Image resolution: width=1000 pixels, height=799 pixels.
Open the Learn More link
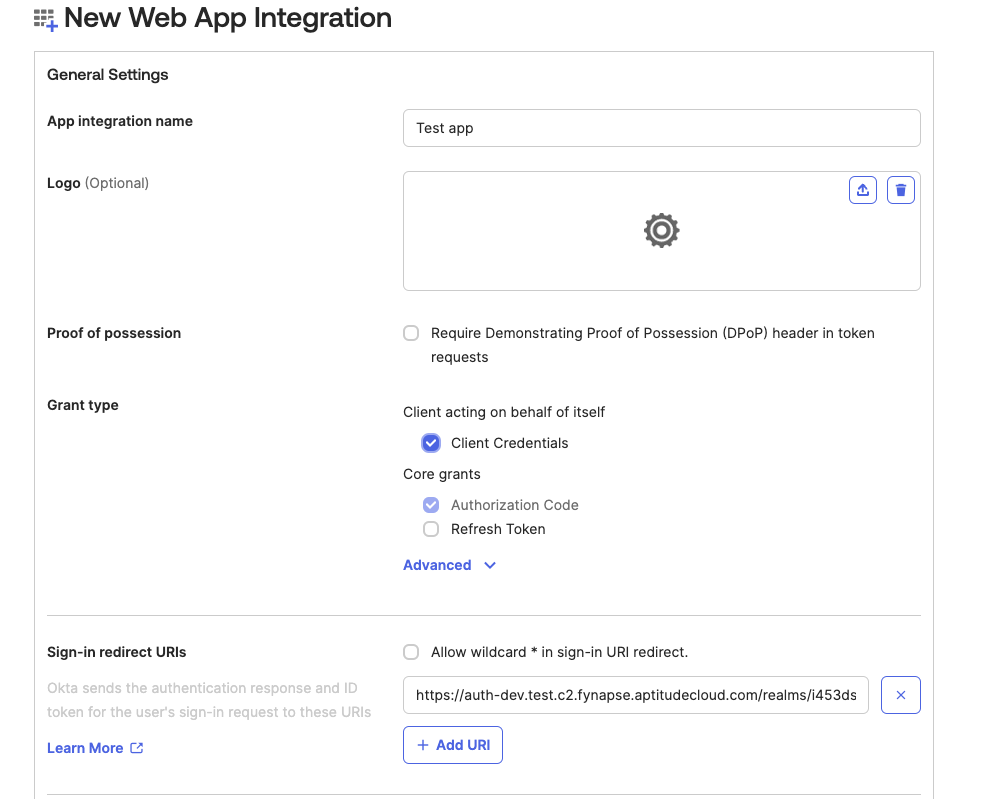click(x=85, y=748)
